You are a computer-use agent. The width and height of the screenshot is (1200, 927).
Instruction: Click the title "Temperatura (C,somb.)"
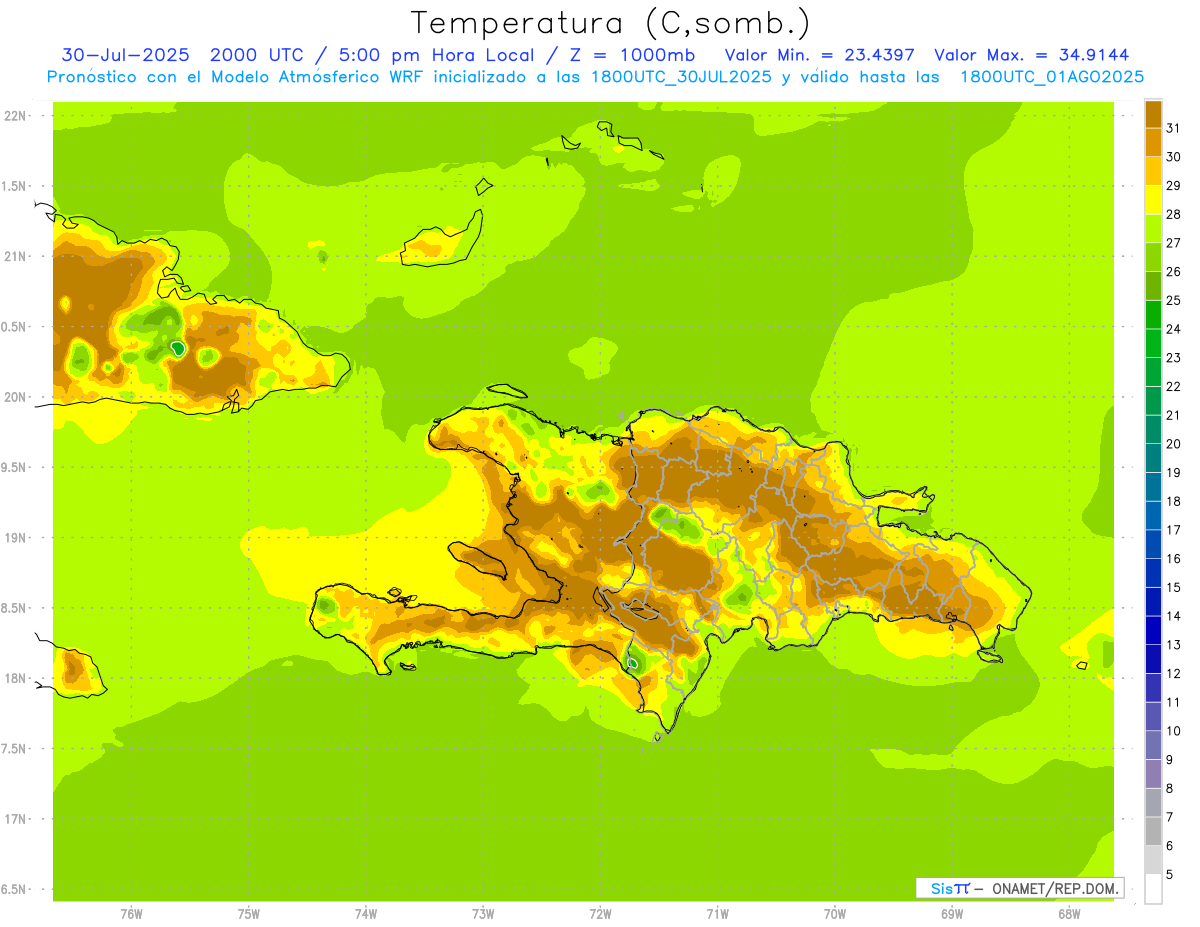pos(610,24)
